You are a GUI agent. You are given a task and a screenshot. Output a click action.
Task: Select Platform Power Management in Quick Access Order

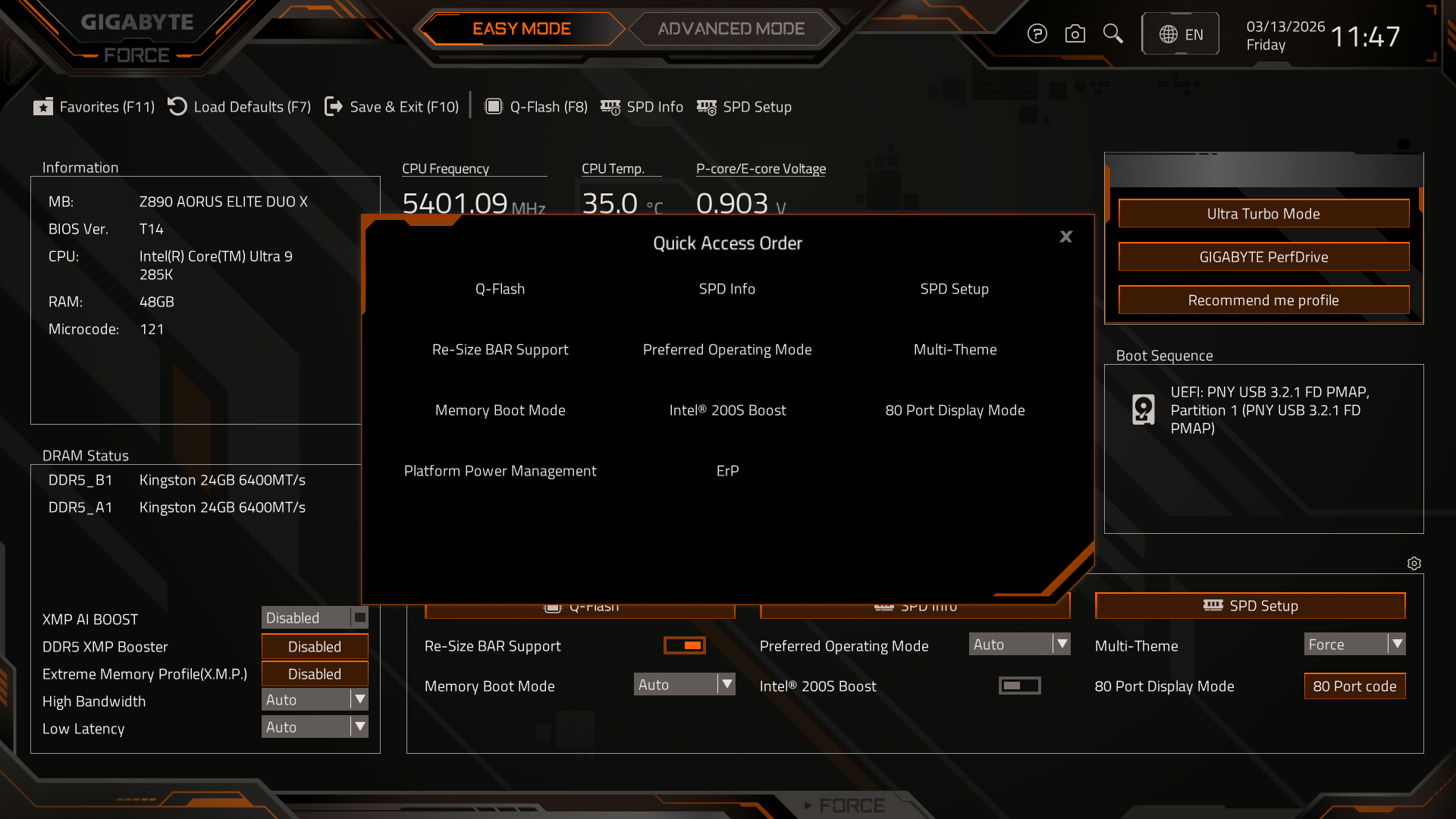tap(500, 471)
